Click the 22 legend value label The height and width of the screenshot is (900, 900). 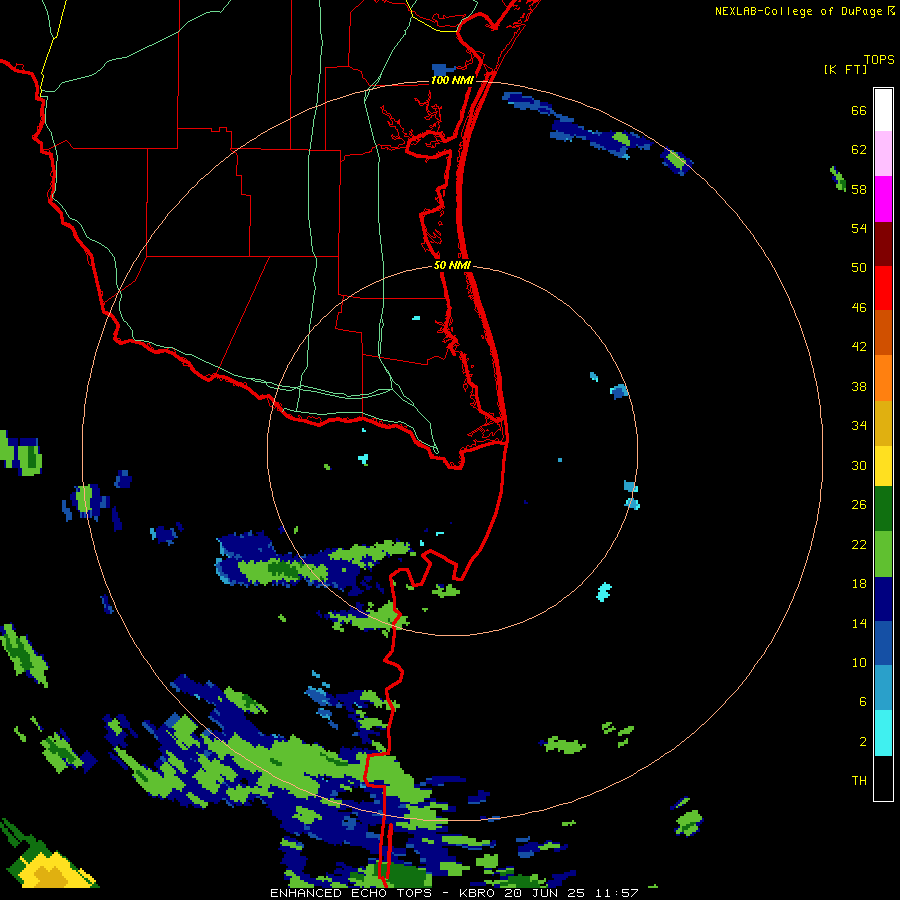[859, 545]
